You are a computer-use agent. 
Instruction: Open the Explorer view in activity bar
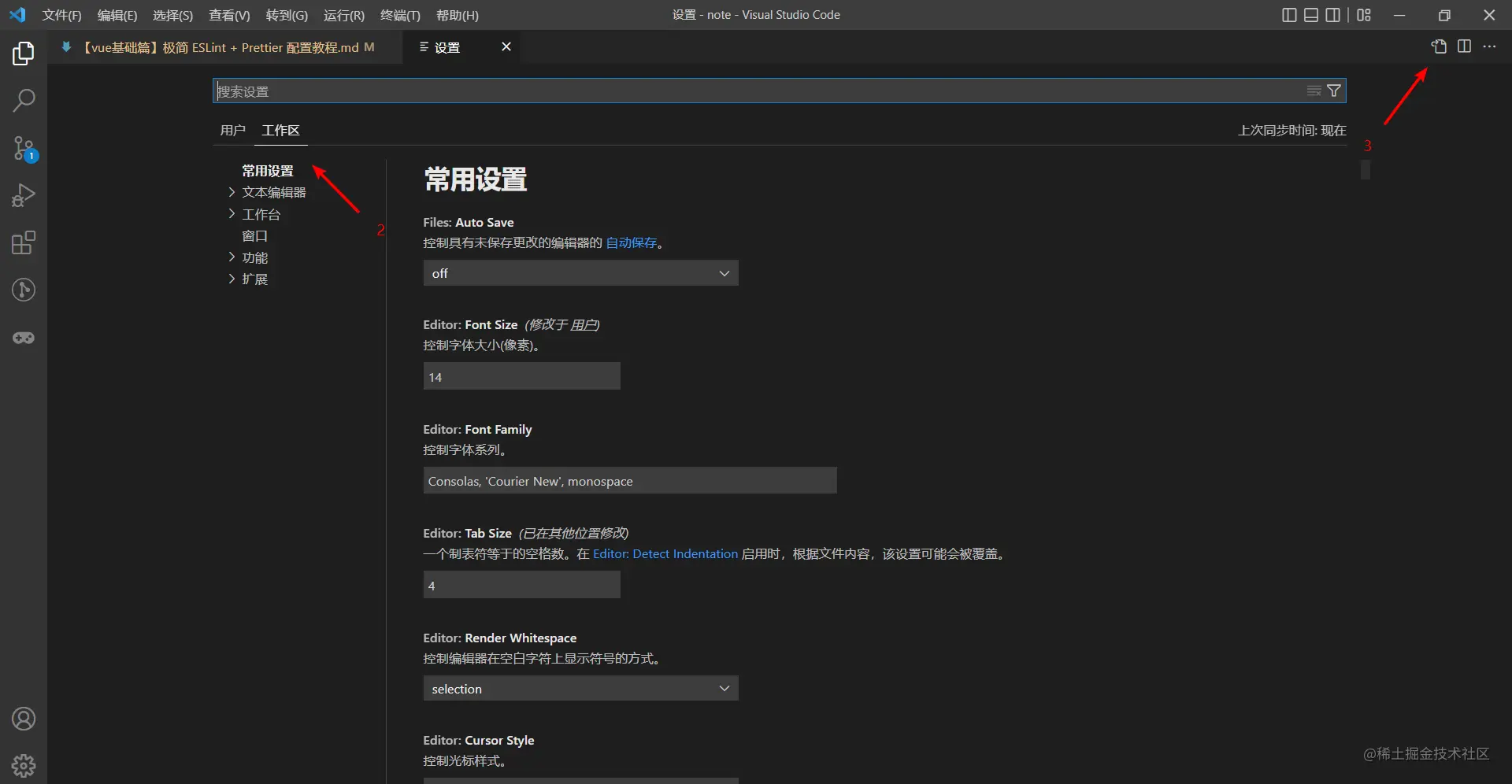click(24, 54)
